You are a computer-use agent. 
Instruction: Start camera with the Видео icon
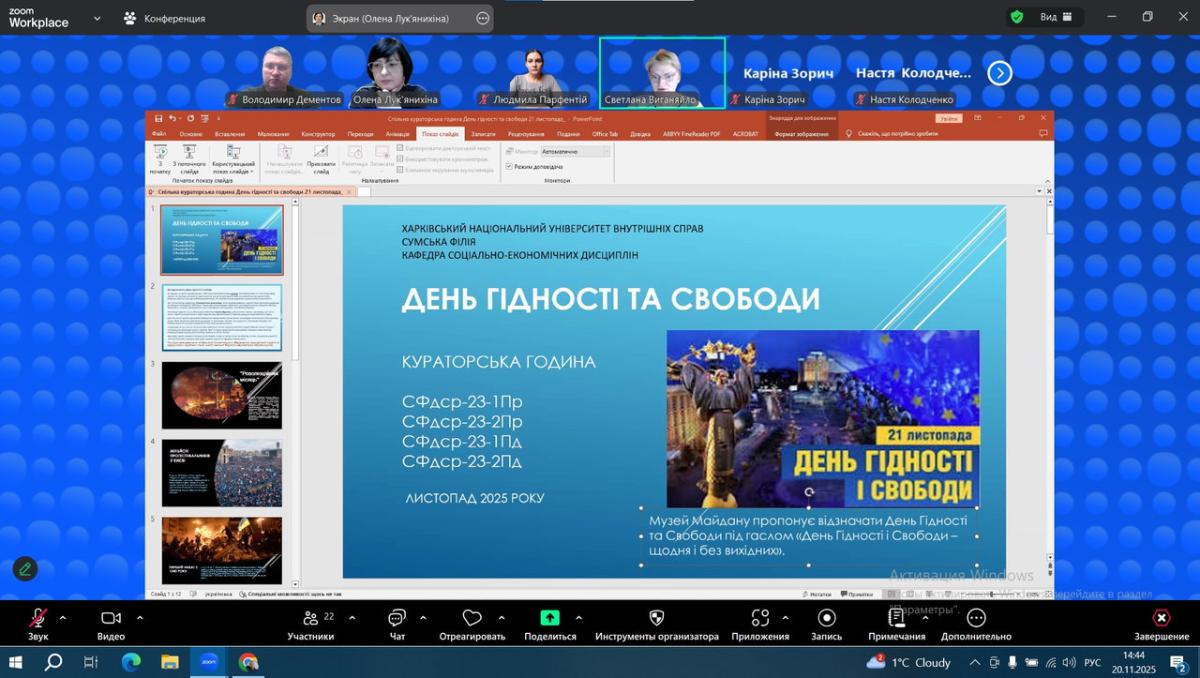tap(111, 618)
